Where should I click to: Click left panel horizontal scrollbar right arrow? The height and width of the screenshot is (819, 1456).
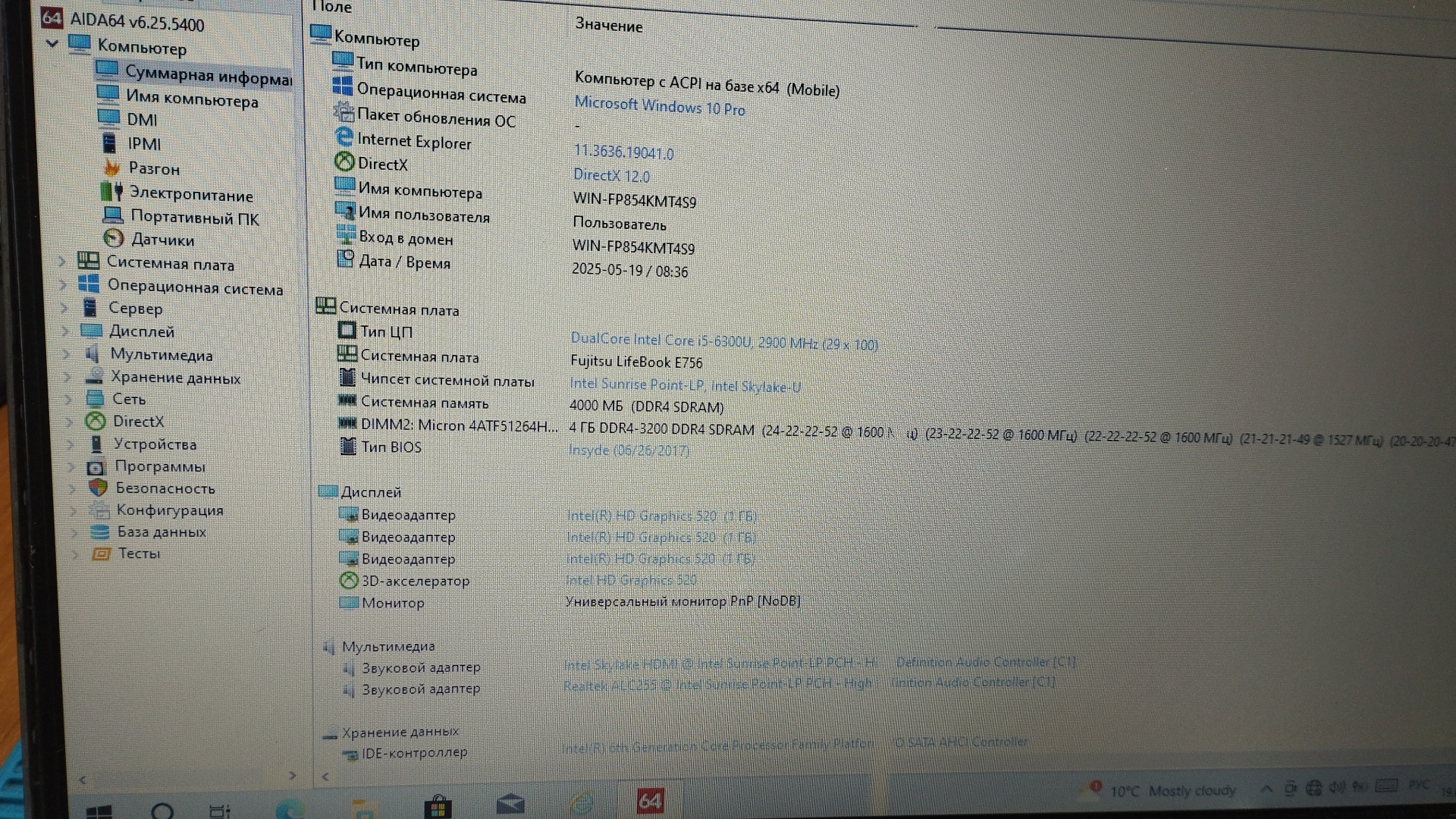(293, 776)
